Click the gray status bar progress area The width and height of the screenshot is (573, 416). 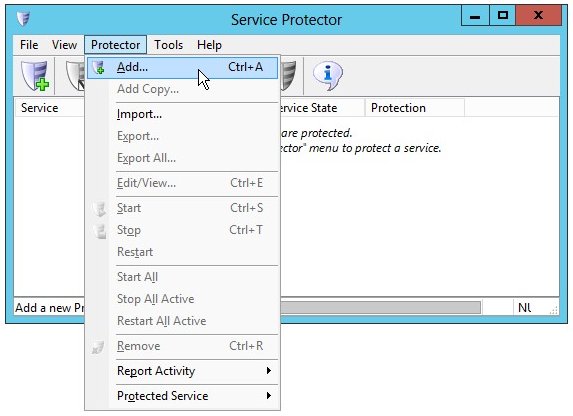coord(380,308)
